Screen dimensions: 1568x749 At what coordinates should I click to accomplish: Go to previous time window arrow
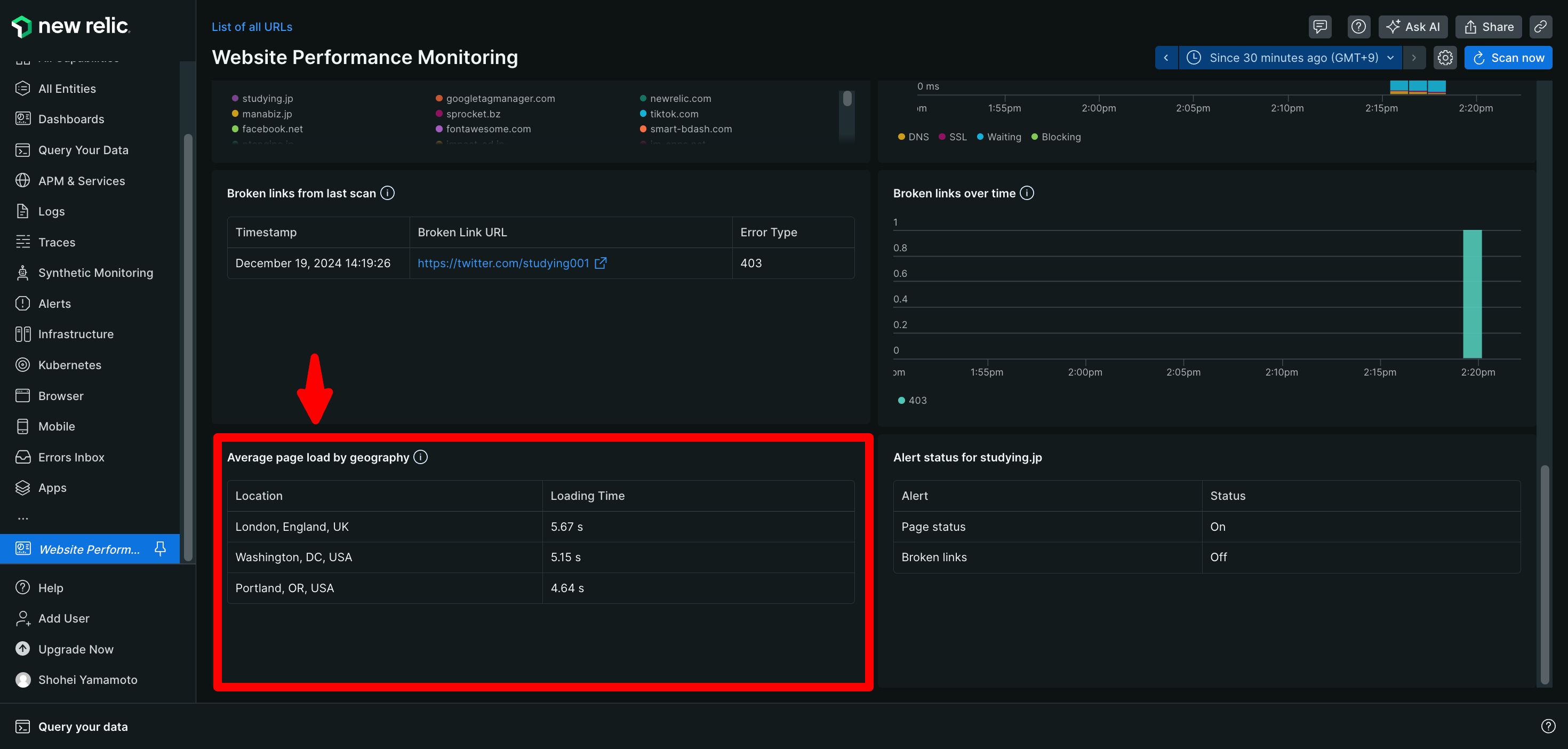1166,58
